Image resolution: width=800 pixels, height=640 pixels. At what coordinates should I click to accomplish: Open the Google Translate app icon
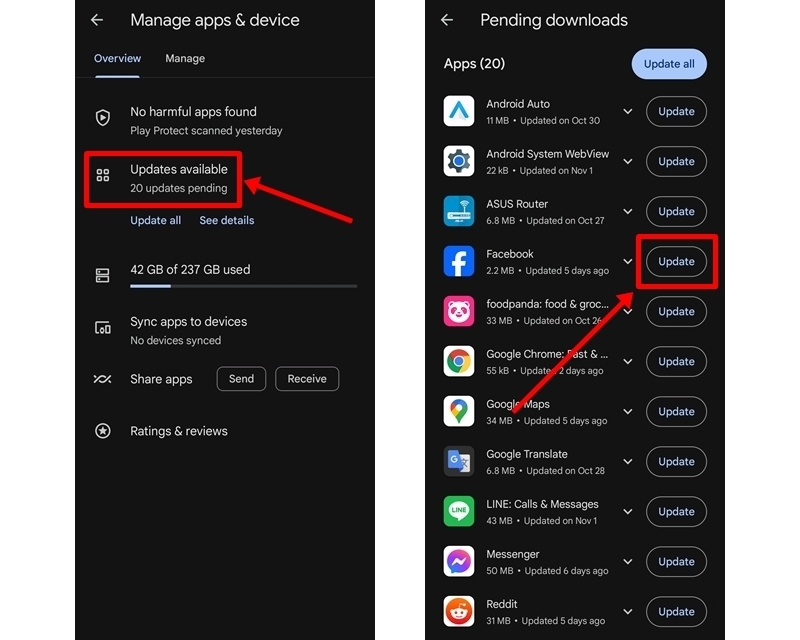(x=459, y=461)
